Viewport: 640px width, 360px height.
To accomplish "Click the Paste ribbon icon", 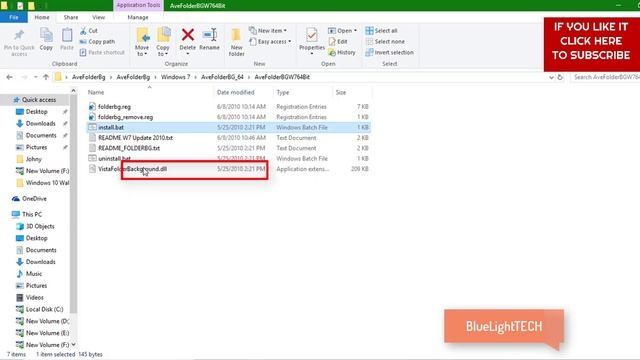I will [67, 35].
